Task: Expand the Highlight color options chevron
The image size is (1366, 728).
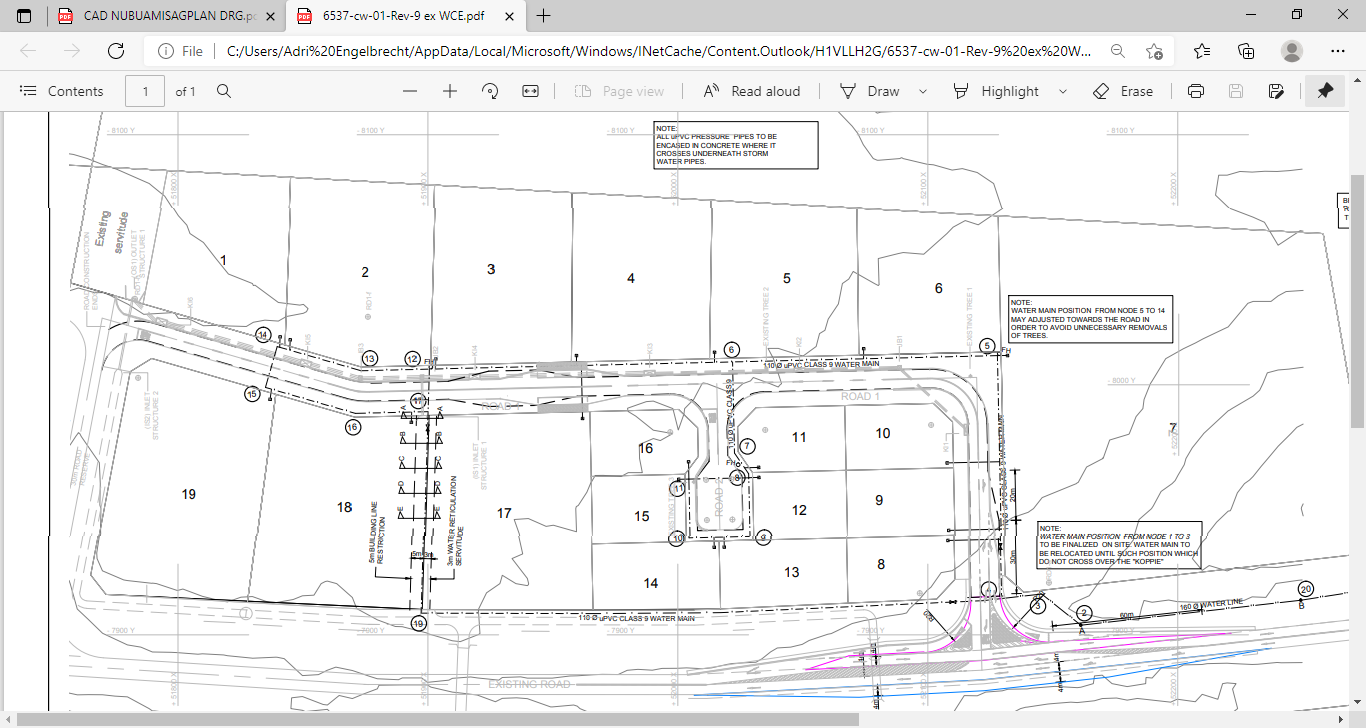Action: (1063, 91)
